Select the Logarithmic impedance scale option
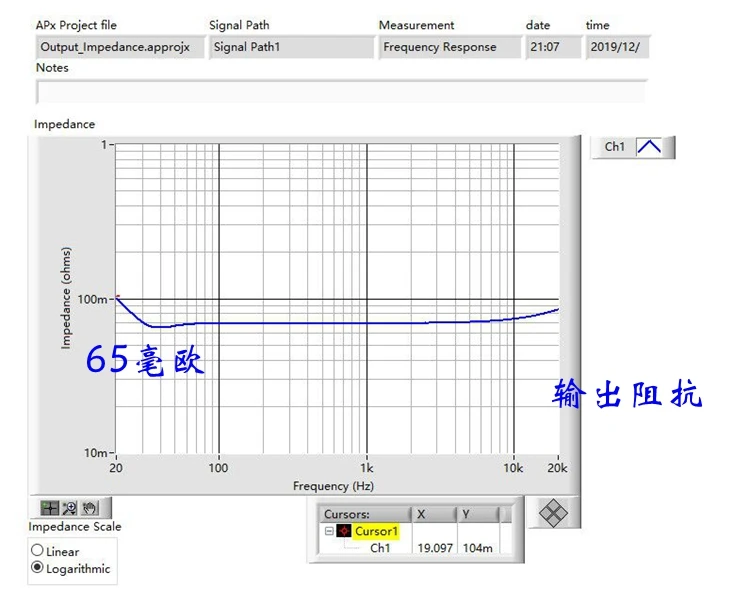Viewport: 750px width, 605px height. pos(38,568)
